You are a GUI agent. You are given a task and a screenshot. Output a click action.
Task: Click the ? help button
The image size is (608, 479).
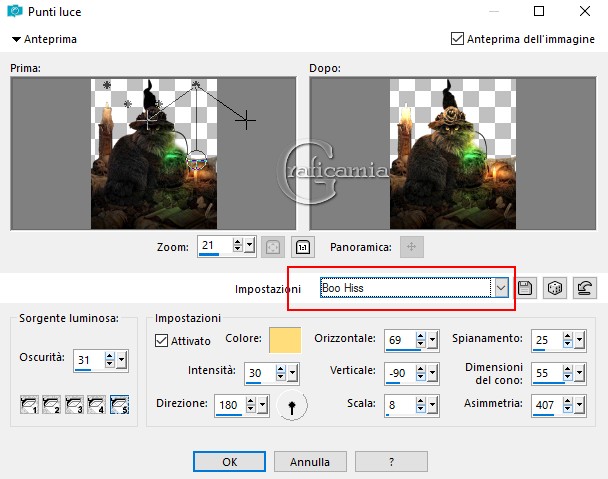tap(391, 462)
